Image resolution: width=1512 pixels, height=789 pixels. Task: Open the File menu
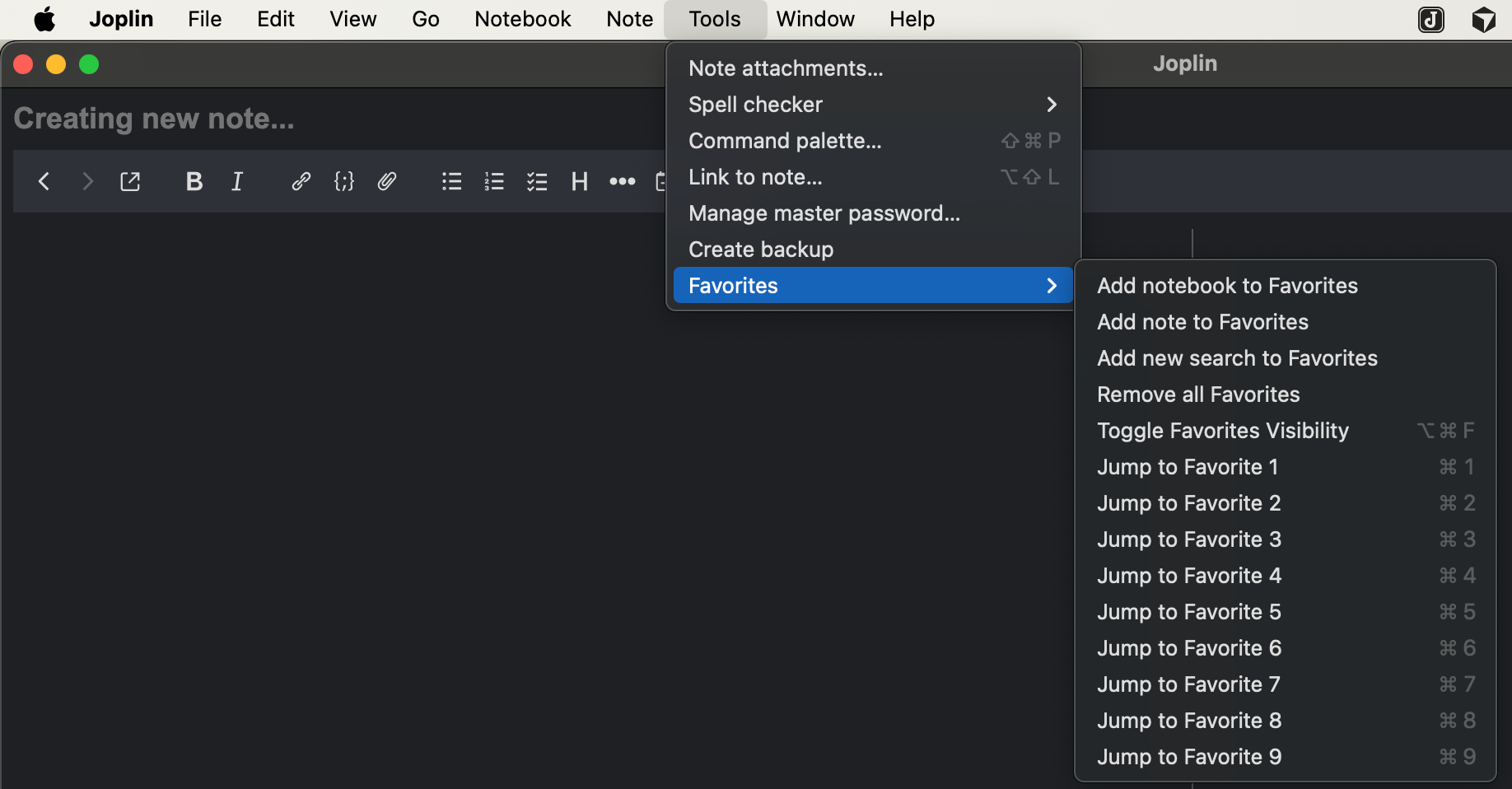tap(205, 19)
